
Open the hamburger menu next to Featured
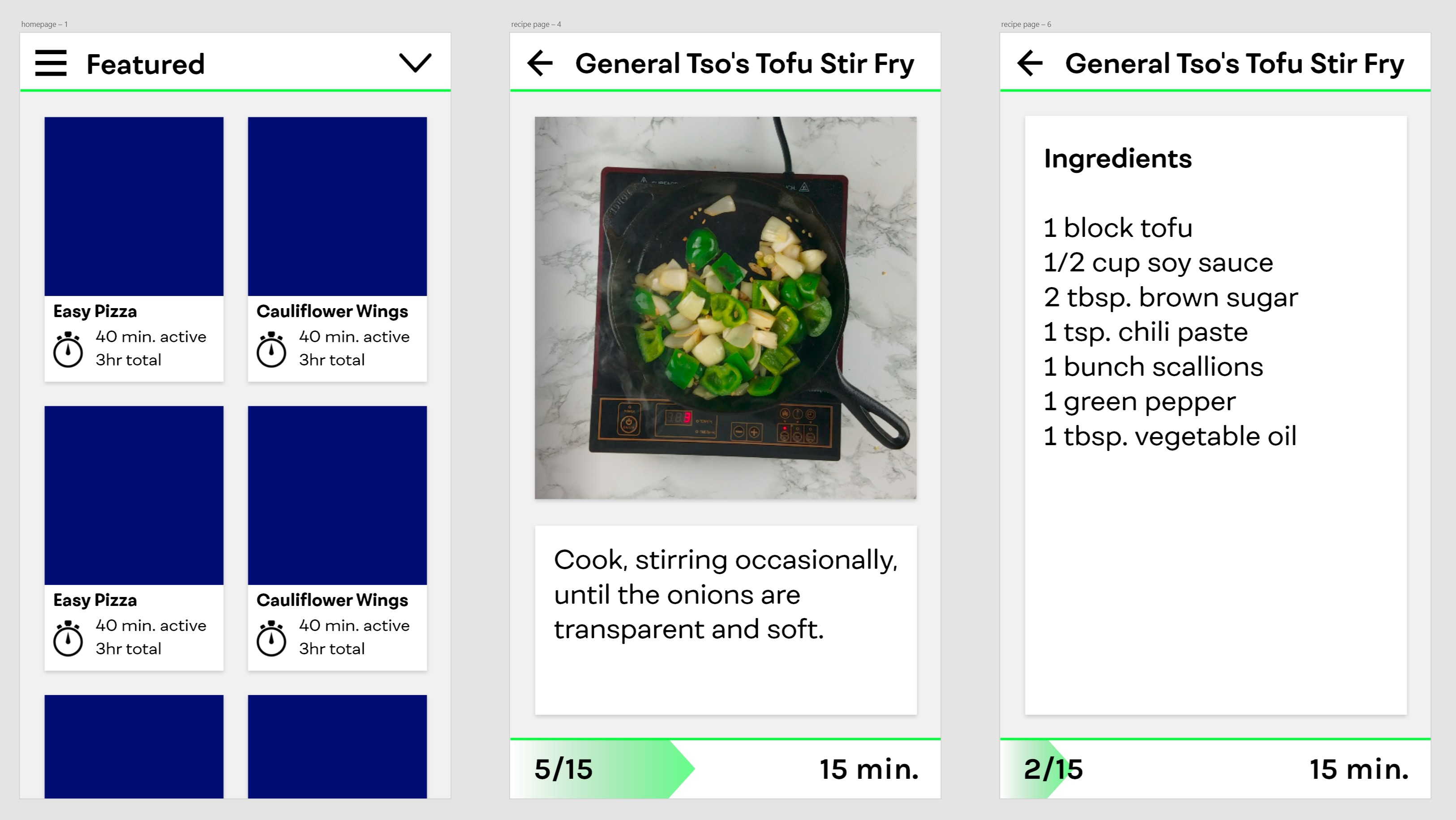tap(51, 63)
